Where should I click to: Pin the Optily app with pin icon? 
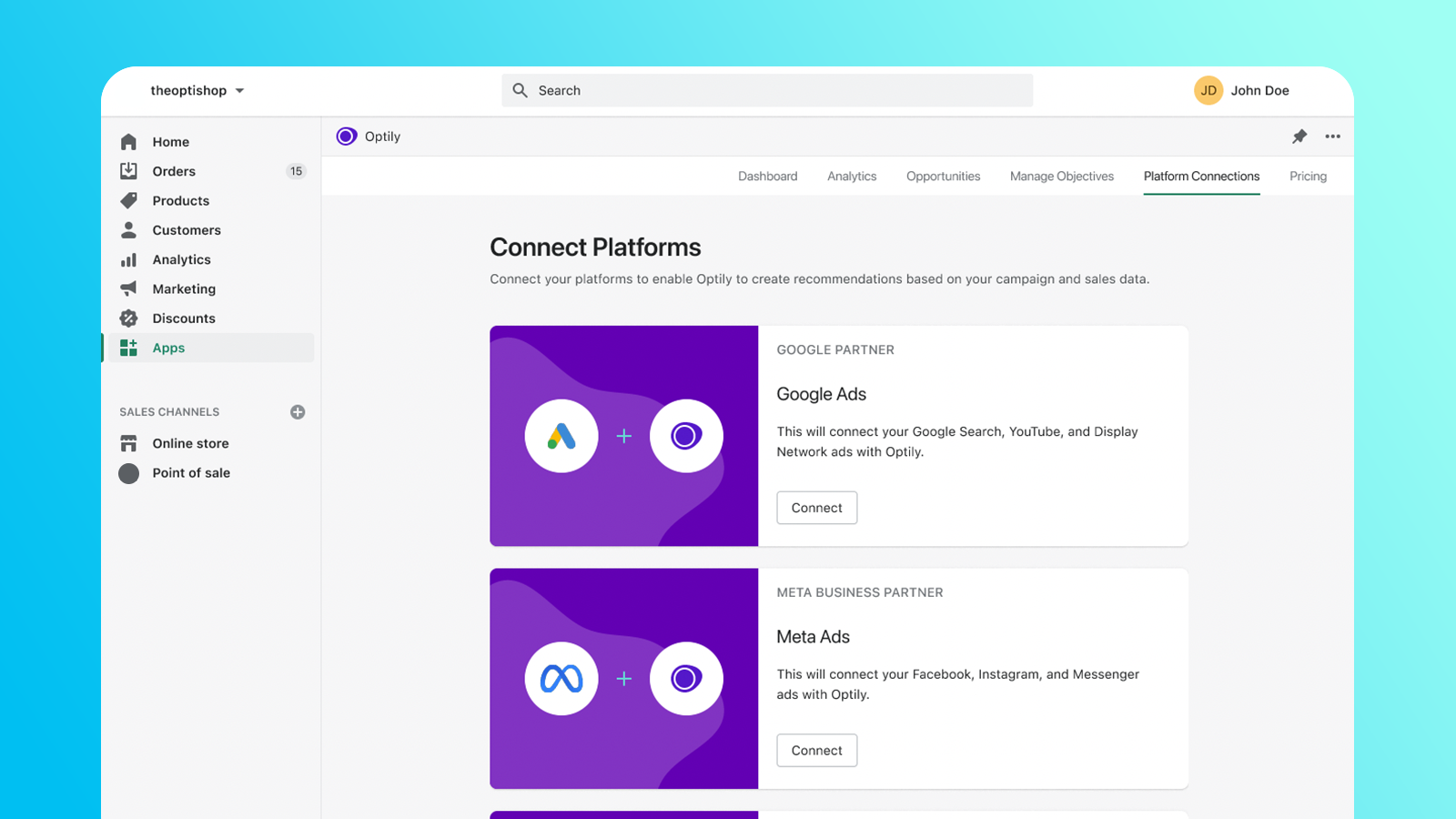(x=1299, y=136)
